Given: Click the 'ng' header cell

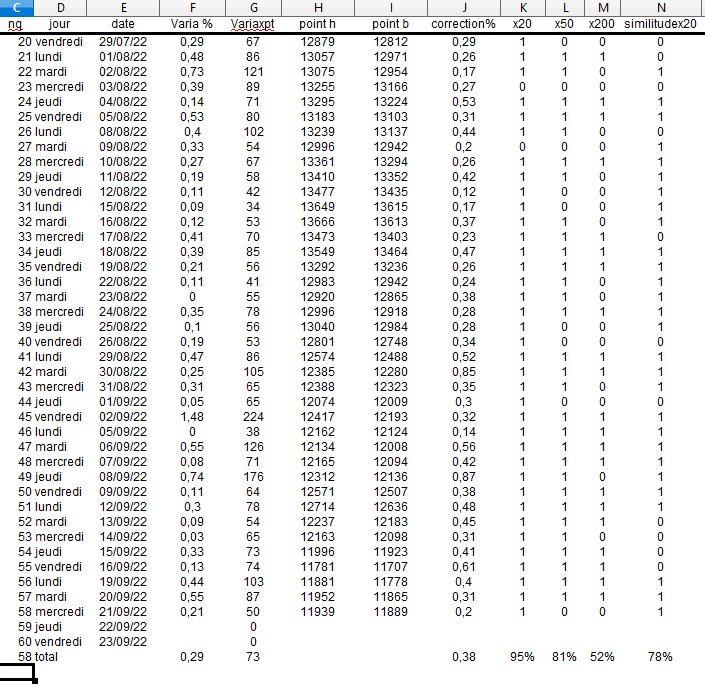Looking at the screenshot, I should (15, 25).
